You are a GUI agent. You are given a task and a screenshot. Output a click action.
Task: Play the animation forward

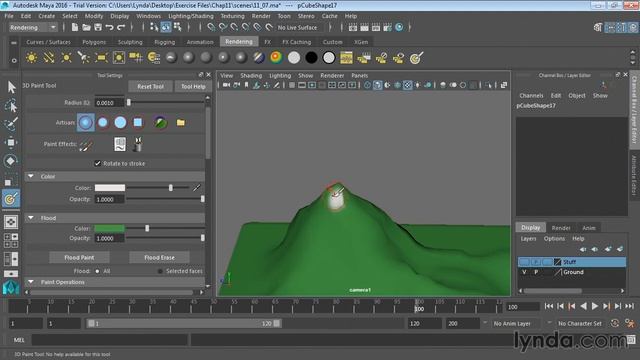tap(595, 306)
